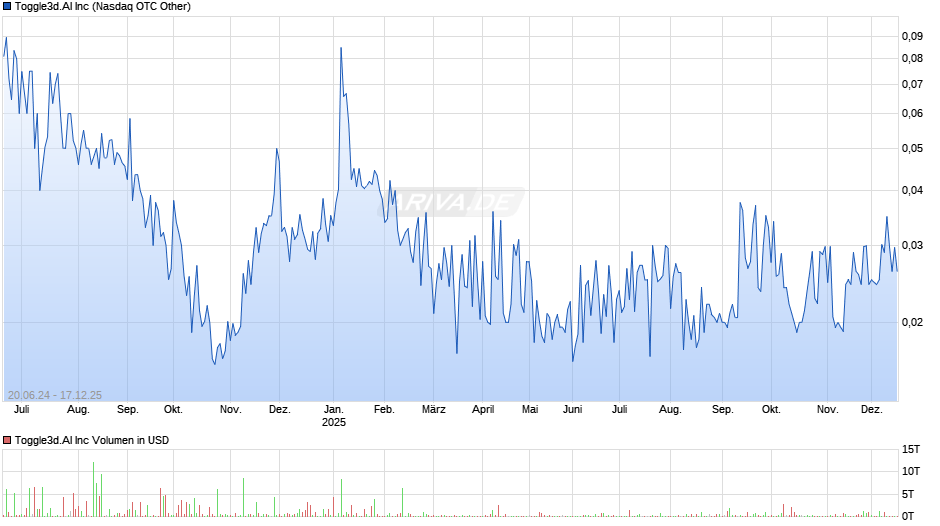Click the 'Jan. 2025' month label

(x=334, y=416)
